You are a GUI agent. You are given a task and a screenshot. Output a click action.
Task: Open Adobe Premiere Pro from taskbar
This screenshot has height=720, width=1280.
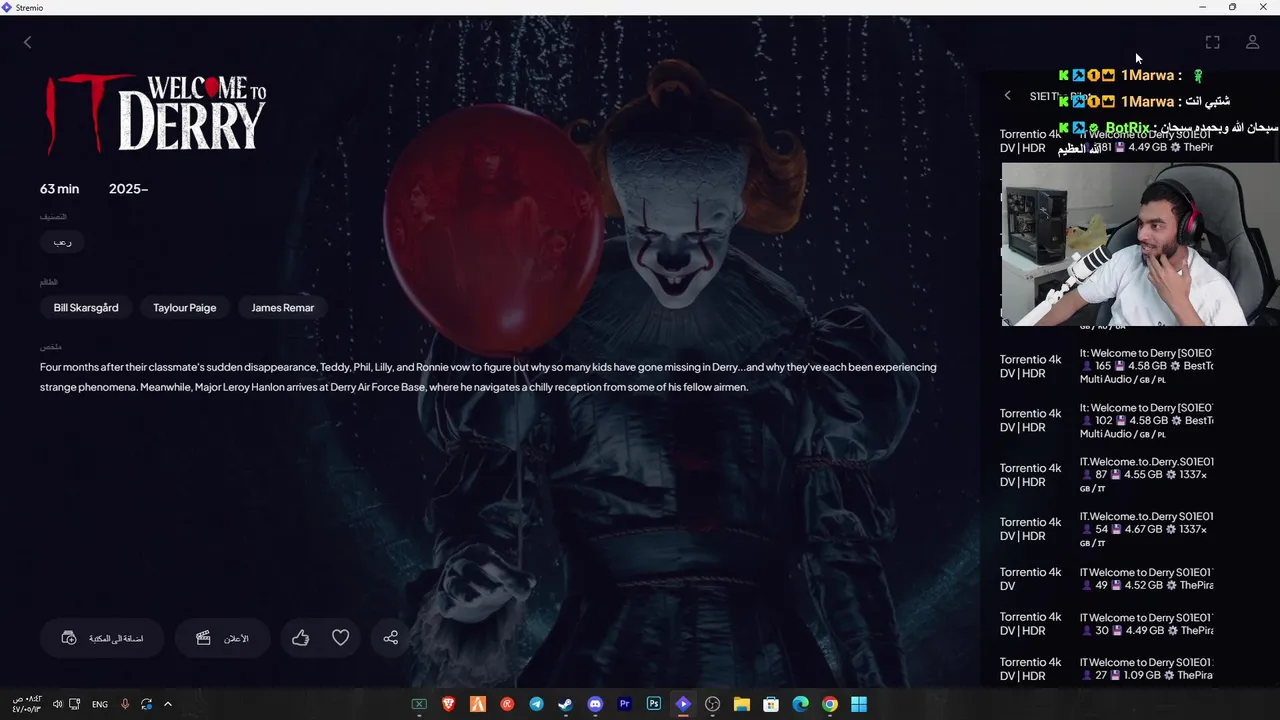(625, 704)
